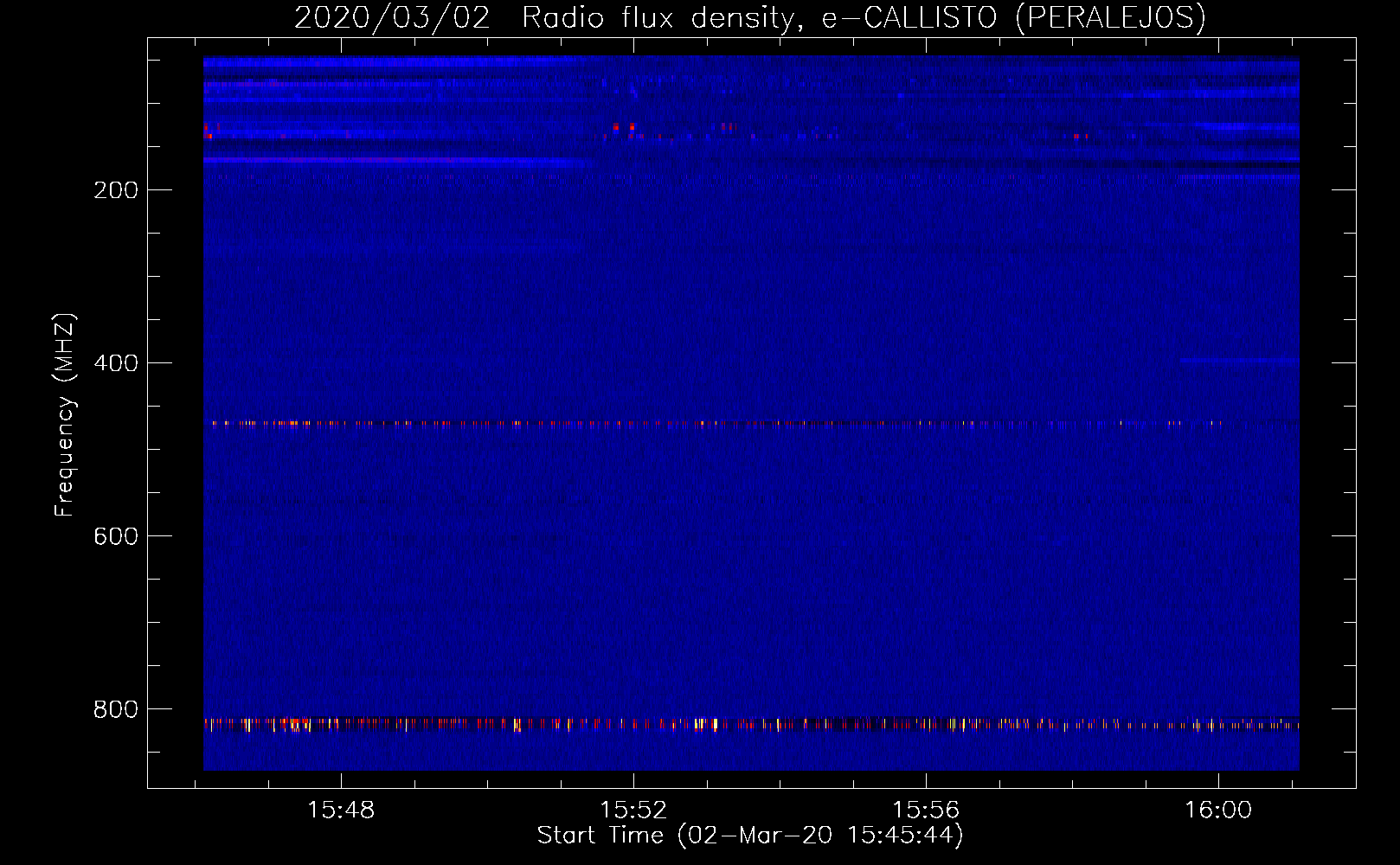1400x865 pixels.
Task: Click the 15:52 time tick label
Action: 633,811
